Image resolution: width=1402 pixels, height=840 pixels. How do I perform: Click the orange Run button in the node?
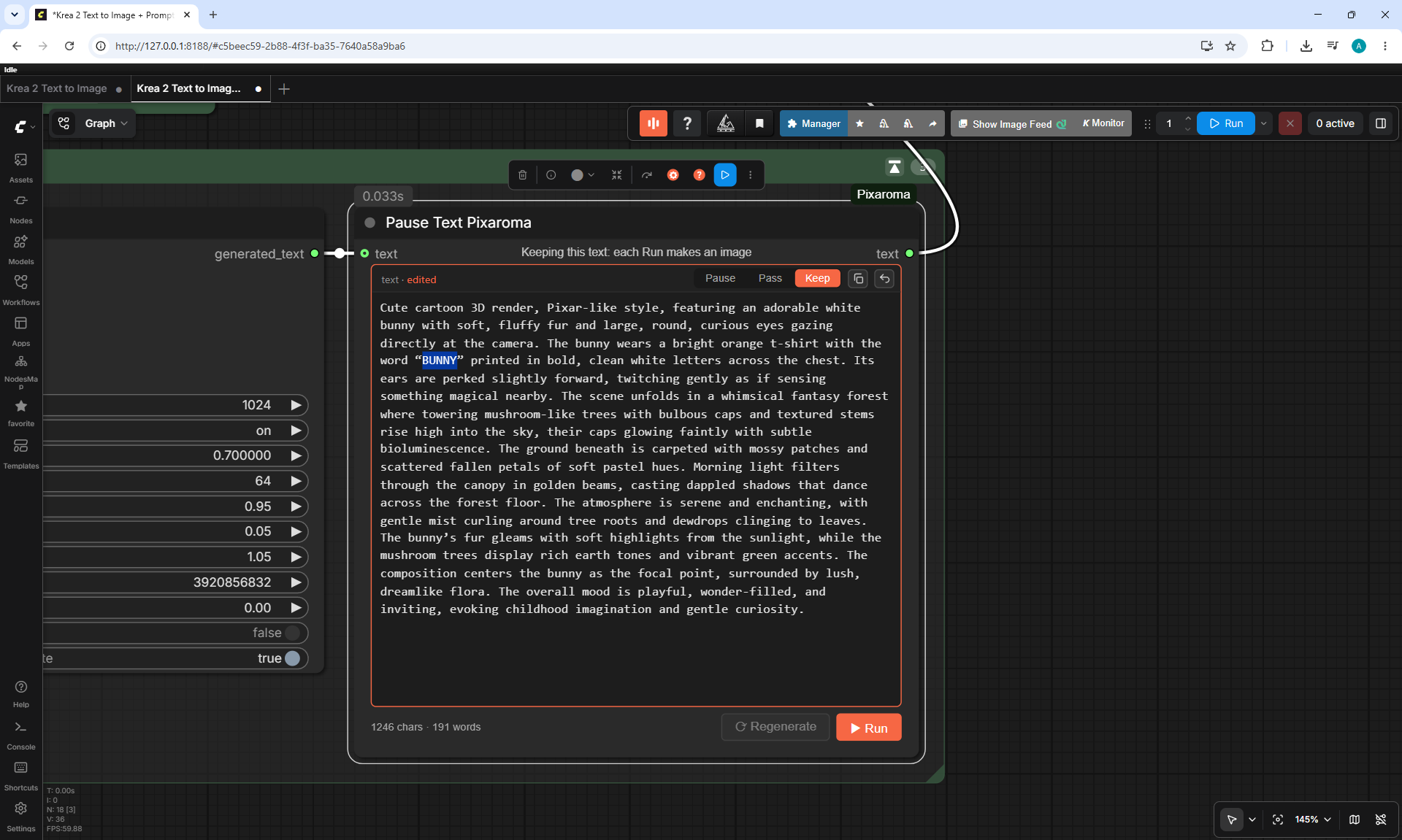[x=869, y=728]
